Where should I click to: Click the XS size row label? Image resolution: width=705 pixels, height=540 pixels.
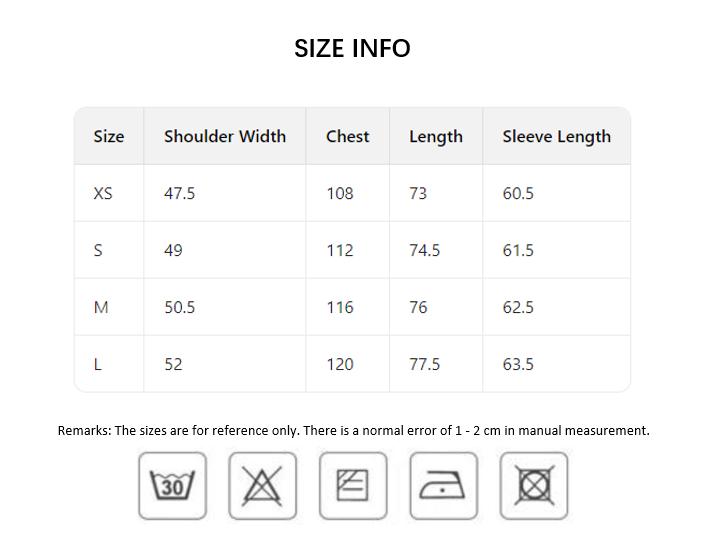(103, 193)
